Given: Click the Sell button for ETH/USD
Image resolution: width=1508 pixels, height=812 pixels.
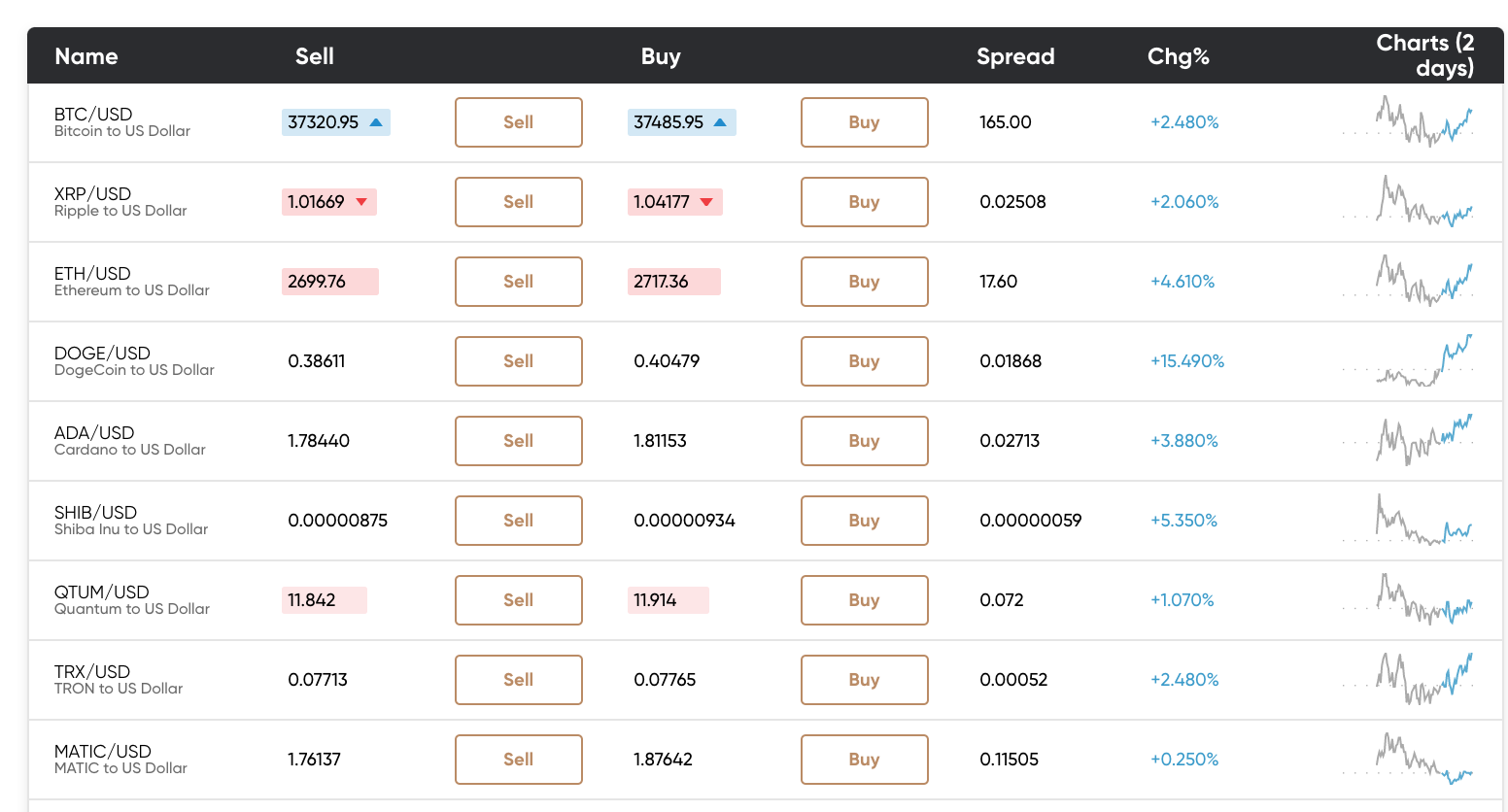Looking at the screenshot, I should coord(519,282).
